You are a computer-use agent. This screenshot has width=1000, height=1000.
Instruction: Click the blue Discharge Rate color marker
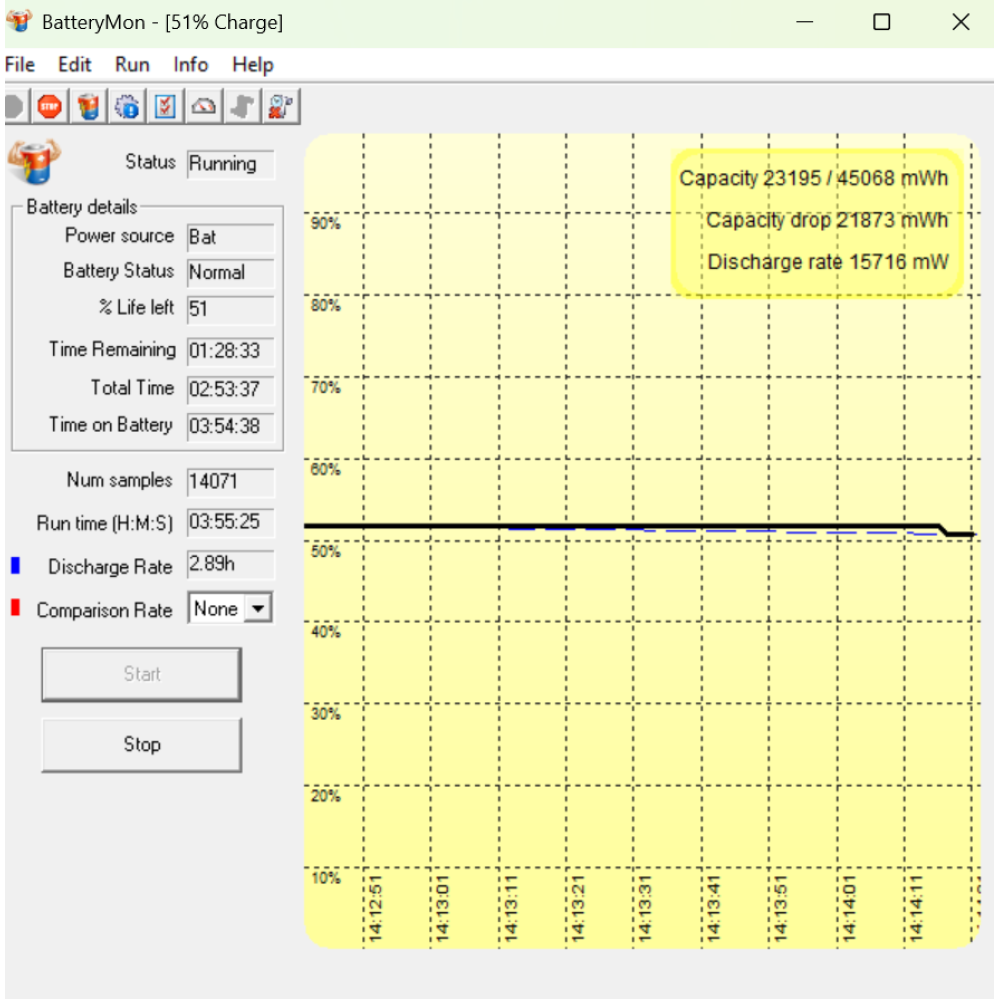[15, 566]
